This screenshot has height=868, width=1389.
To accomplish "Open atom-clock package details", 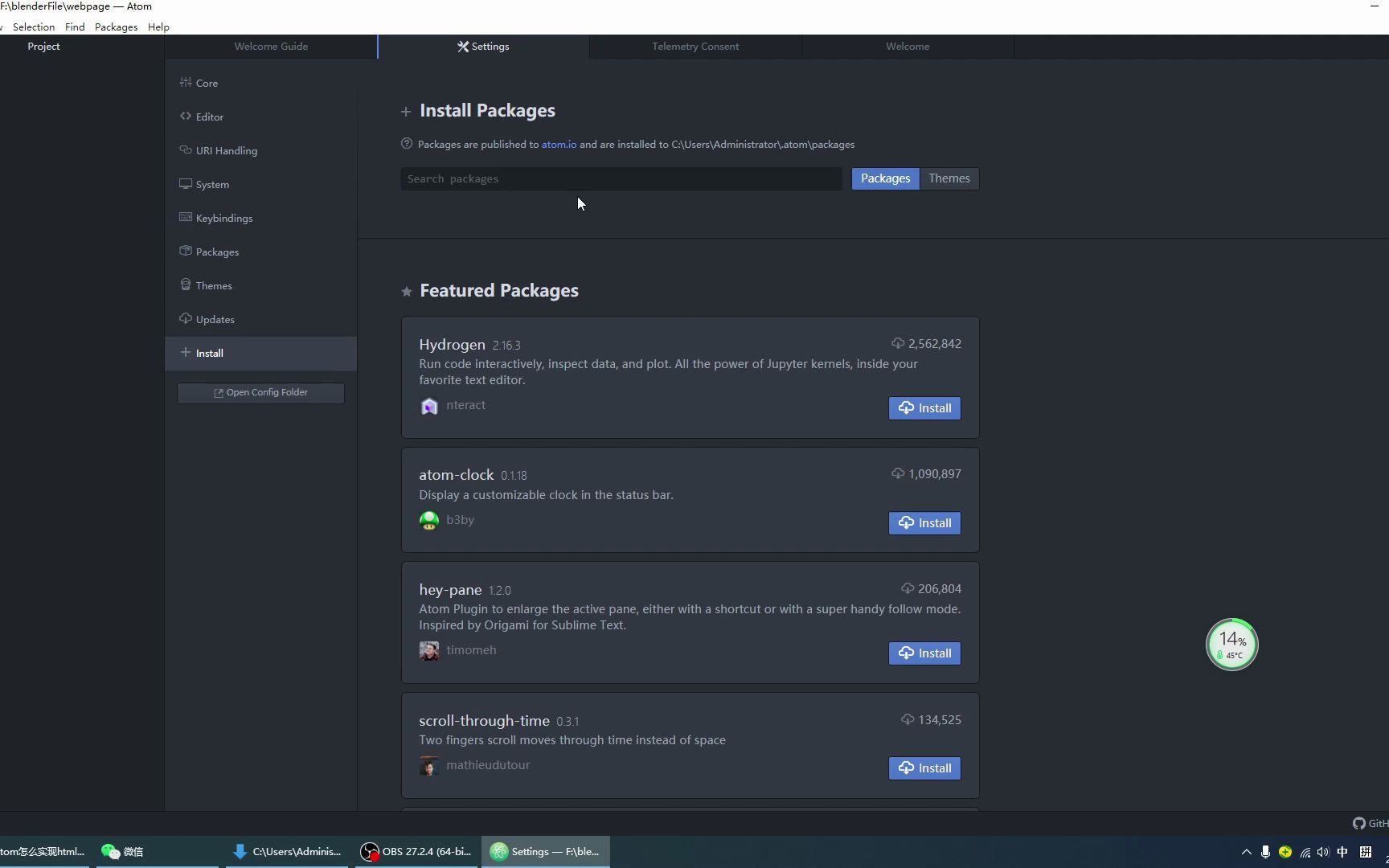I will pos(456,475).
